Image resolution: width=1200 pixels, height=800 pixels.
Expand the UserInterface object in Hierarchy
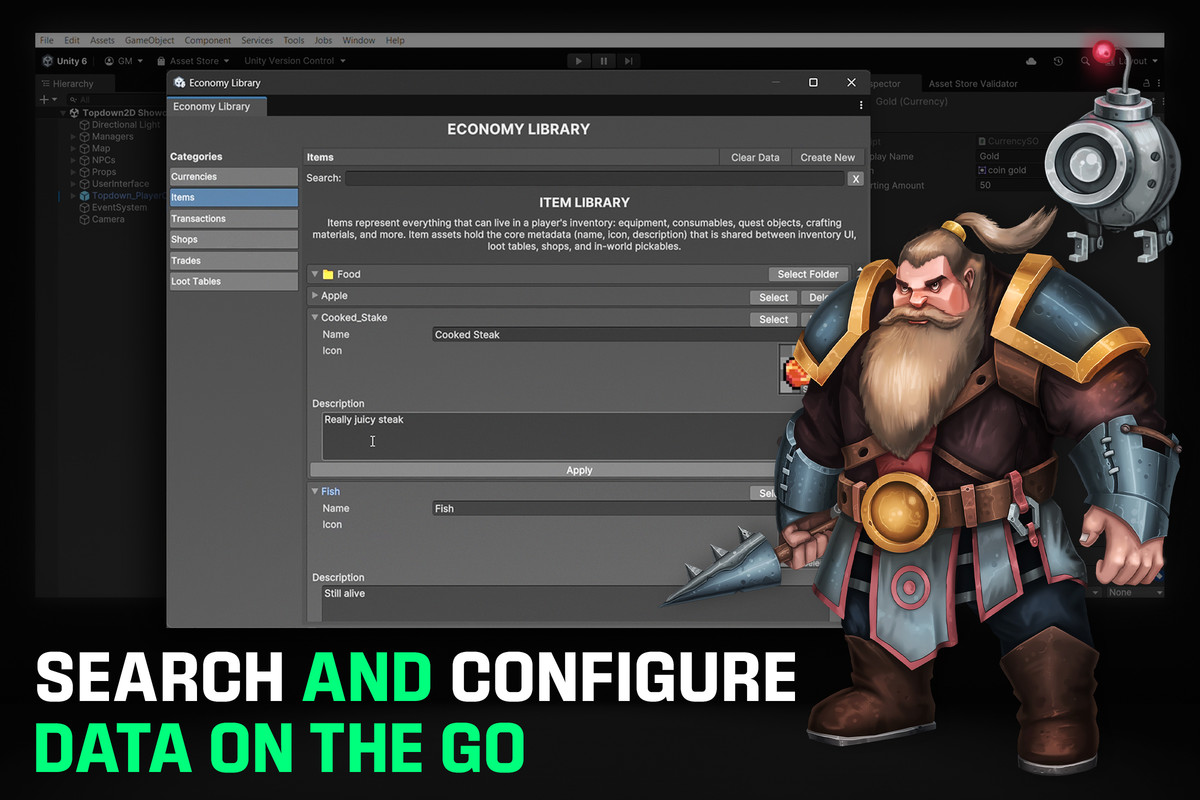[x=73, y=184]
